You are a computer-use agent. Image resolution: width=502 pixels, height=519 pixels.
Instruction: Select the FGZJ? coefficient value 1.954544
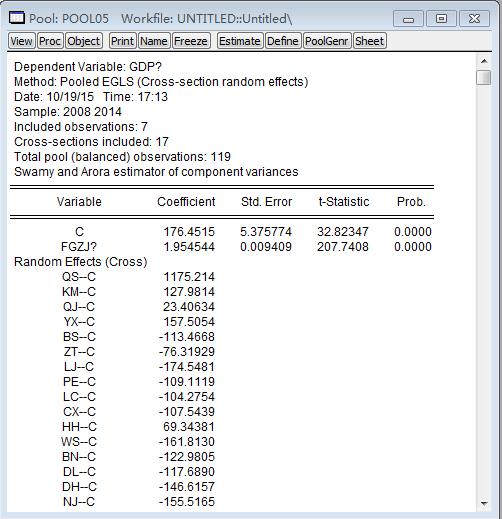189,247
